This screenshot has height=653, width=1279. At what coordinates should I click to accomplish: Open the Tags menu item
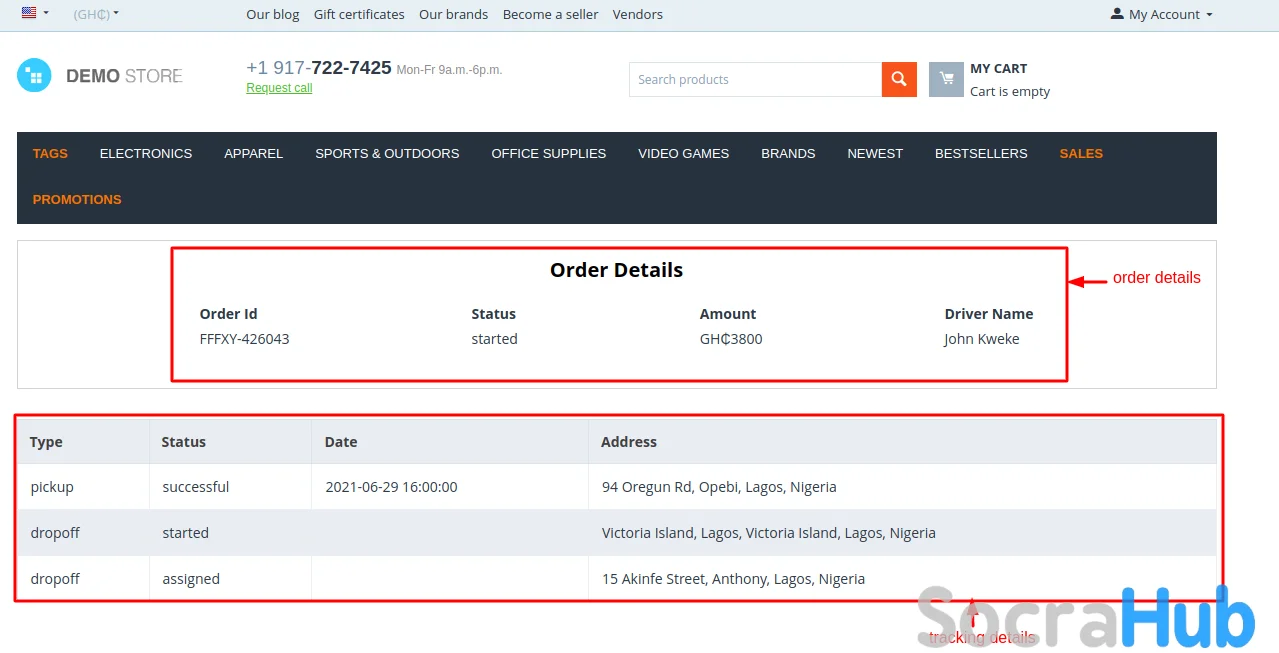coord(50,153)
